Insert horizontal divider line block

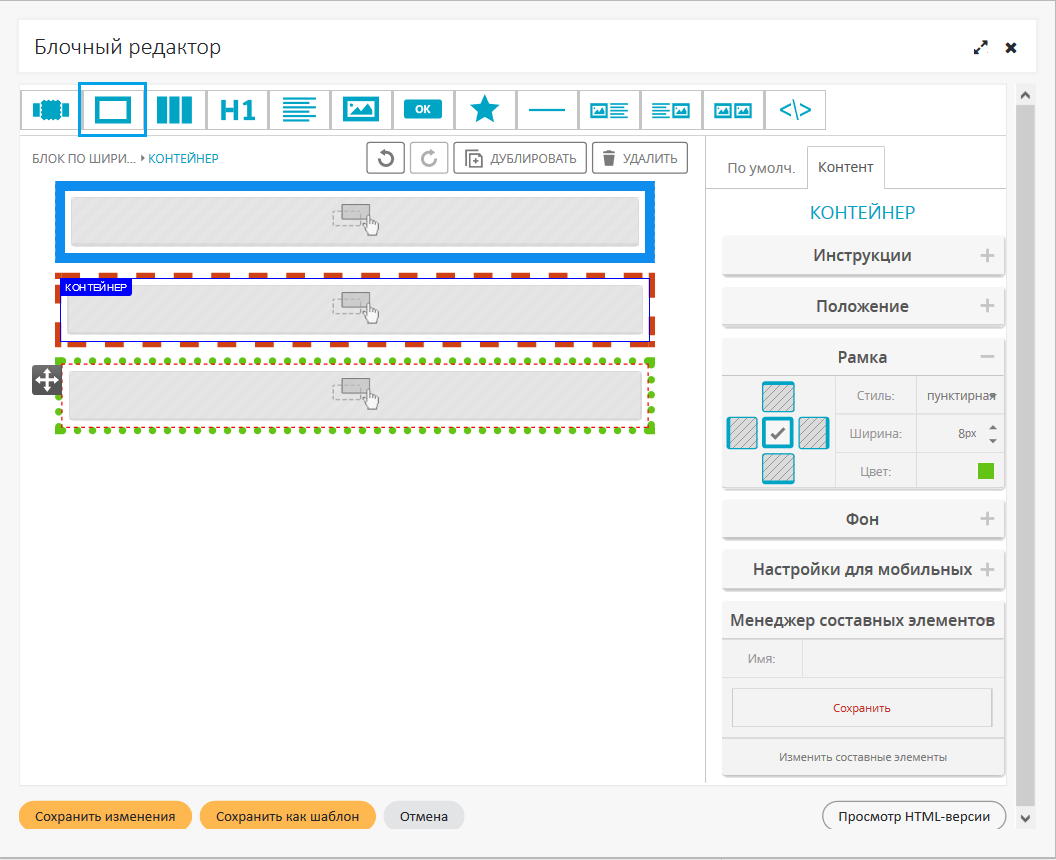(x=547, y=110)
